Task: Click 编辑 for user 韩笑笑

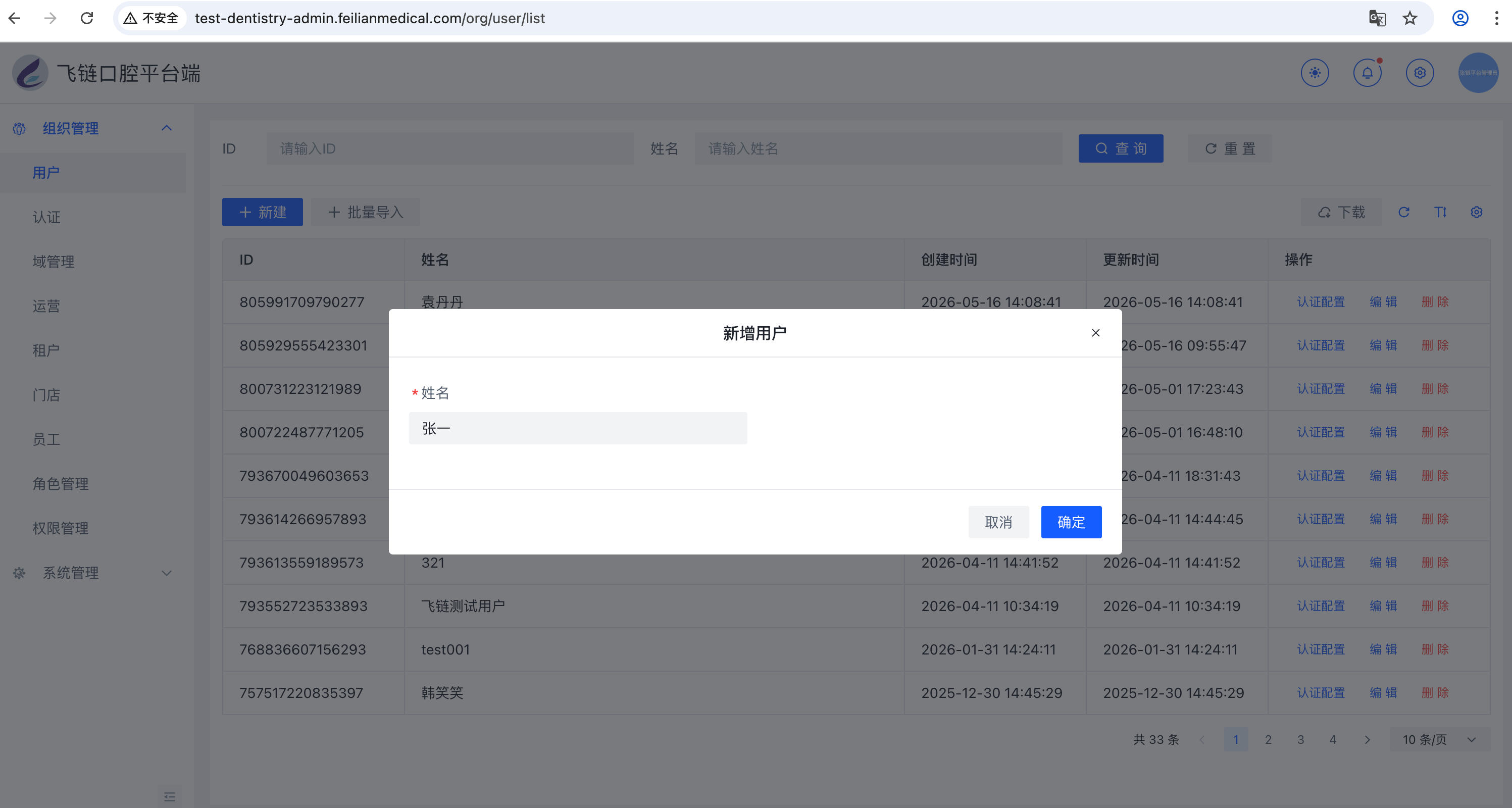Action: point(1383,692)
